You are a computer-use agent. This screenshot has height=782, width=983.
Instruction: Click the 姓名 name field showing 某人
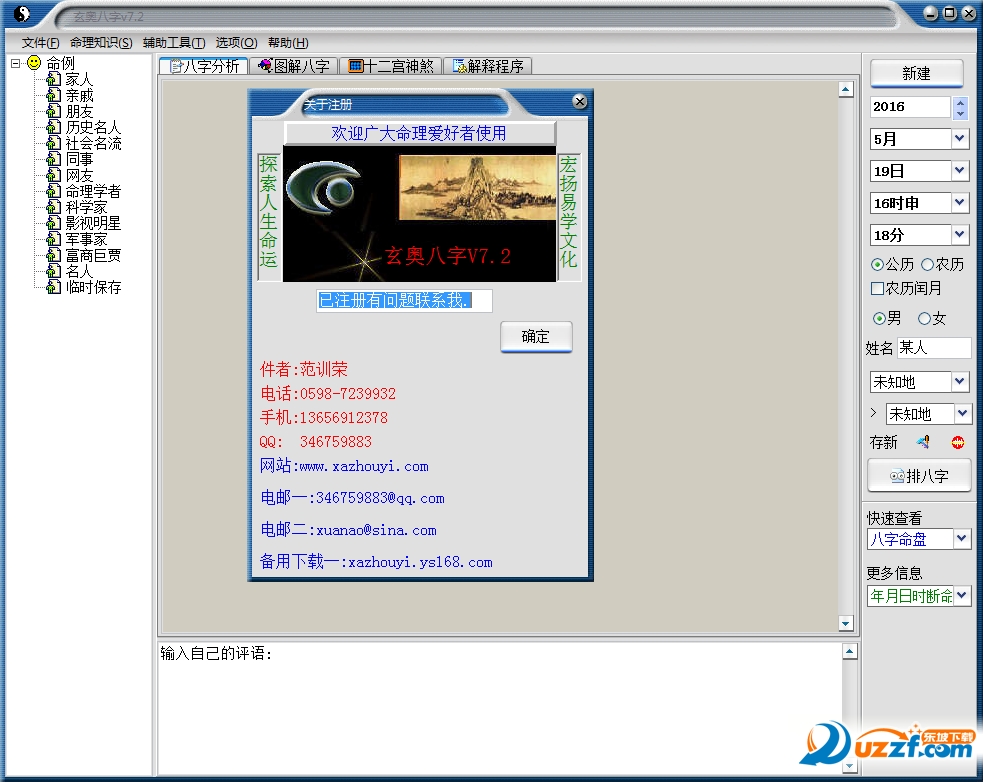tap(934, 347)
